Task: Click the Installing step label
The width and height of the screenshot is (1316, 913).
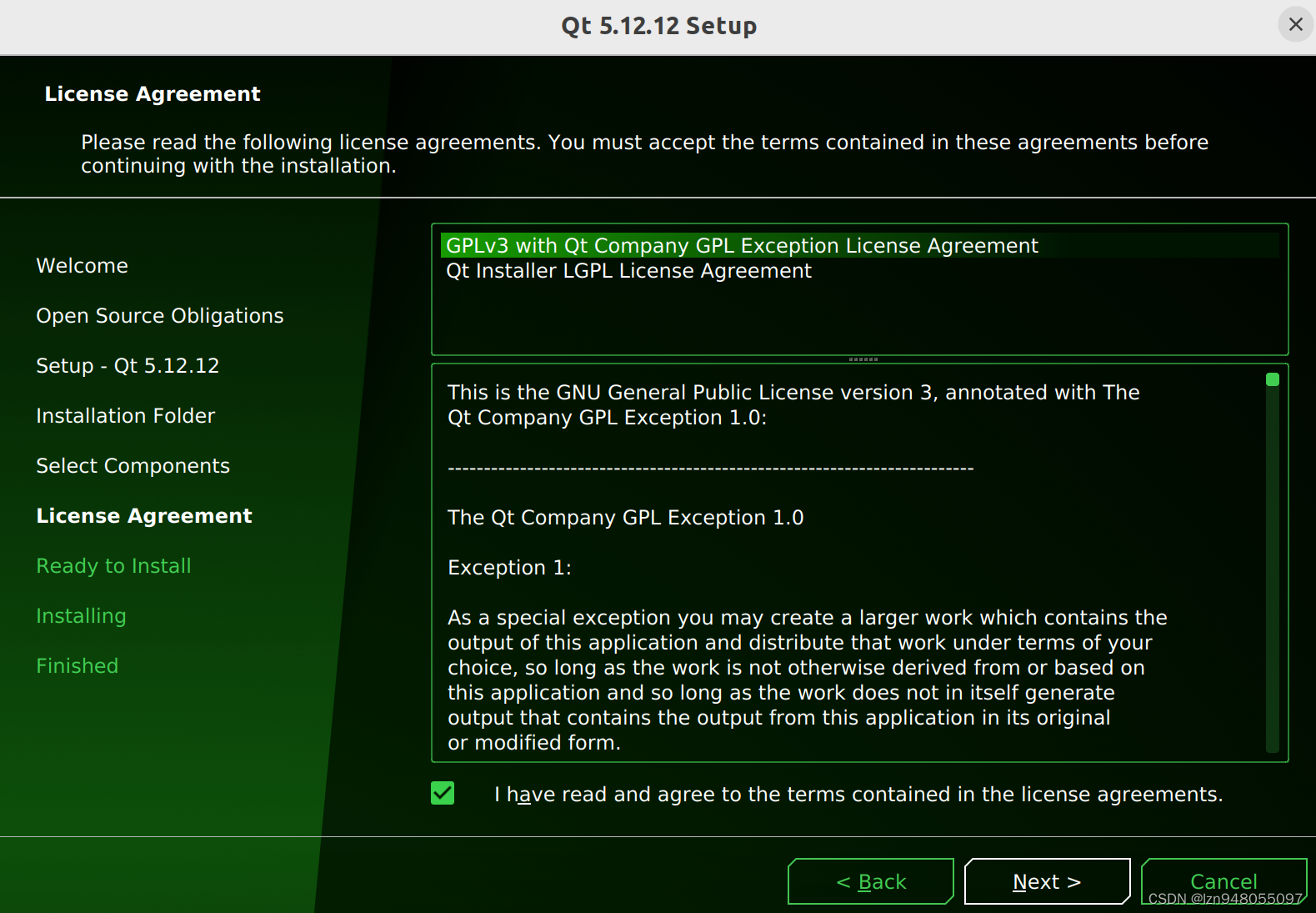Action: click(82, 615)
